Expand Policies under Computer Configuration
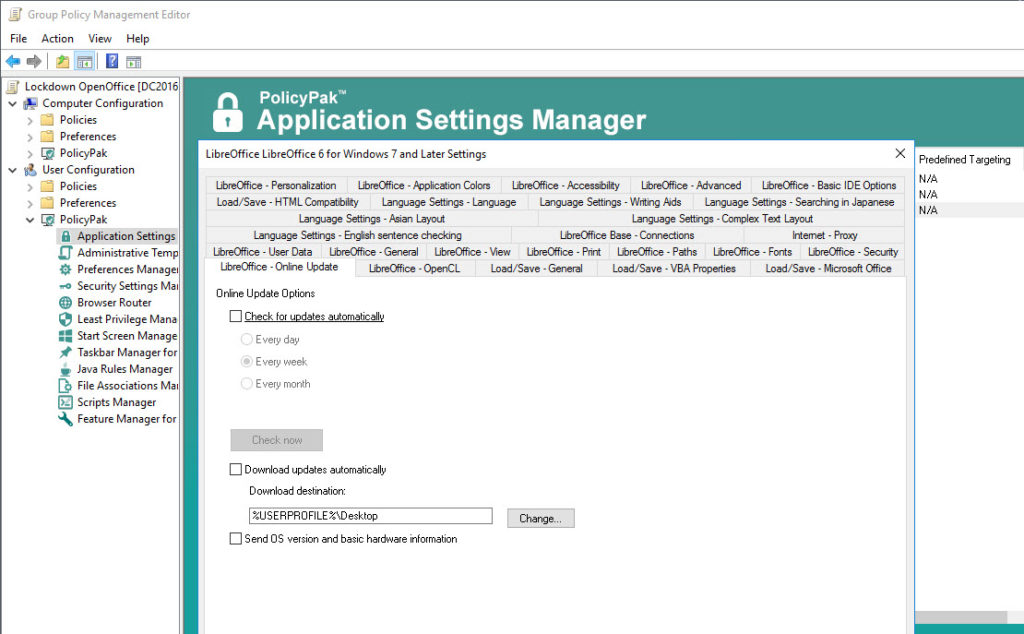Screen dimensions: 1024x634 [30, 120]
